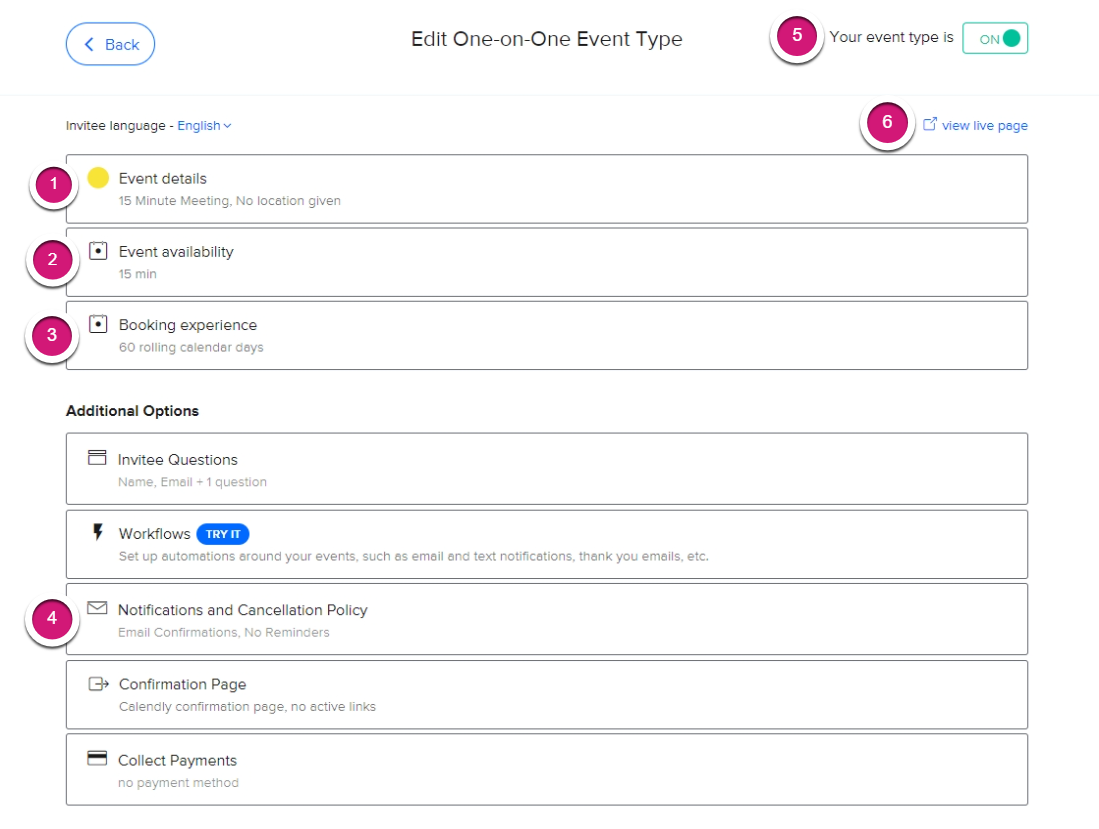Expand the Invitee Questions section
Viewport: 1099px width, 829px height.
pos(547,469)
